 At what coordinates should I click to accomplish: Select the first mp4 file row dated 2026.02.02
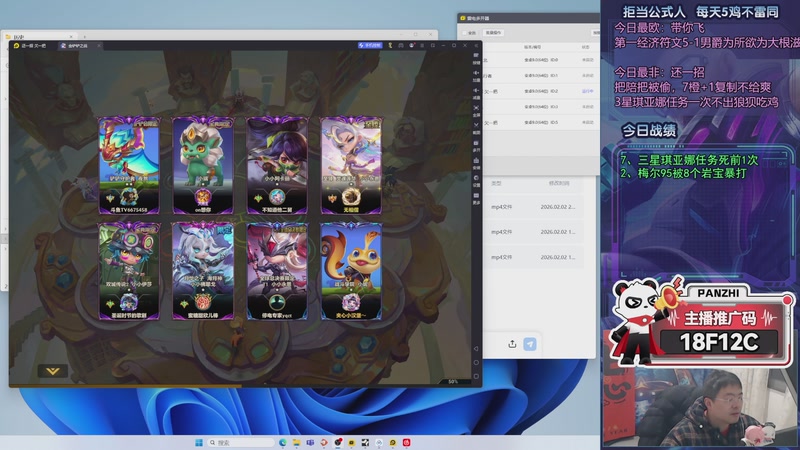[533, 207]
